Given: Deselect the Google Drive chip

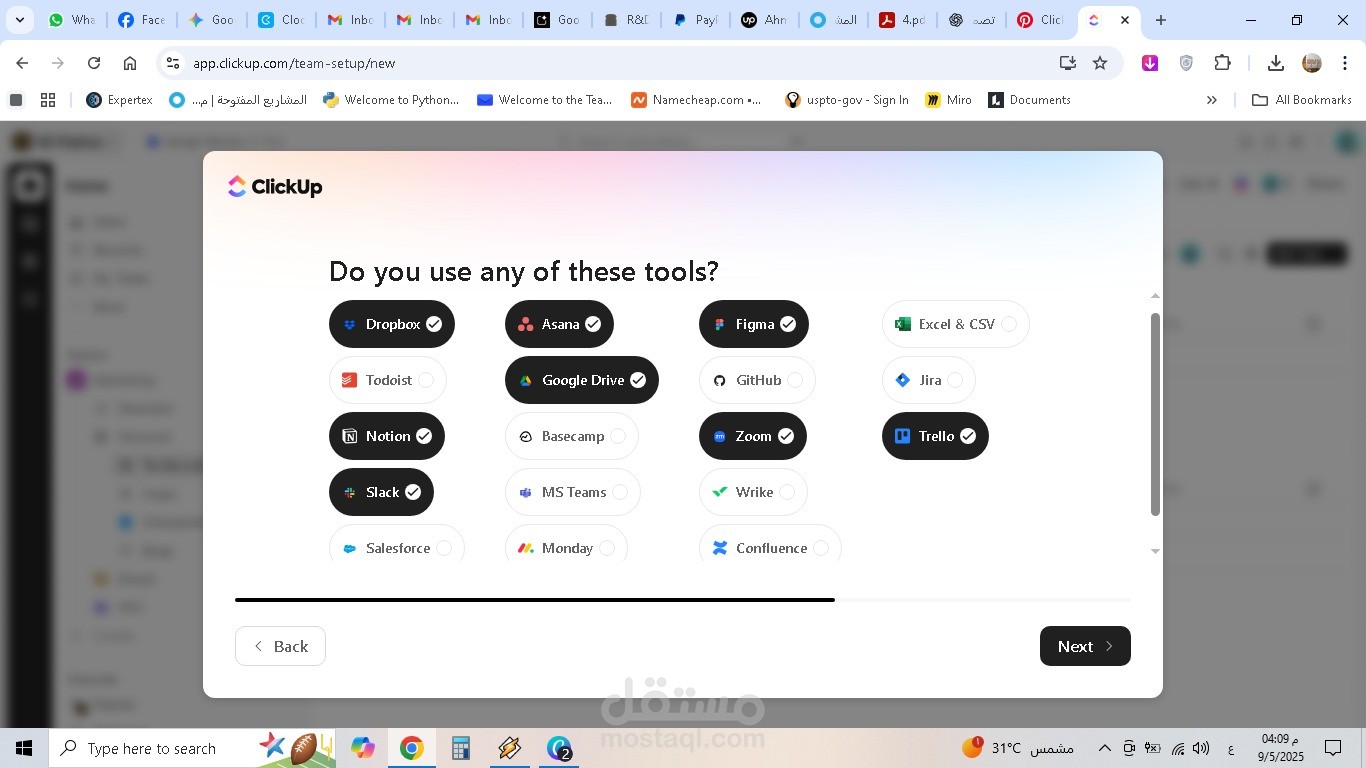Looking at the screenshot, I should click(582, 380).
